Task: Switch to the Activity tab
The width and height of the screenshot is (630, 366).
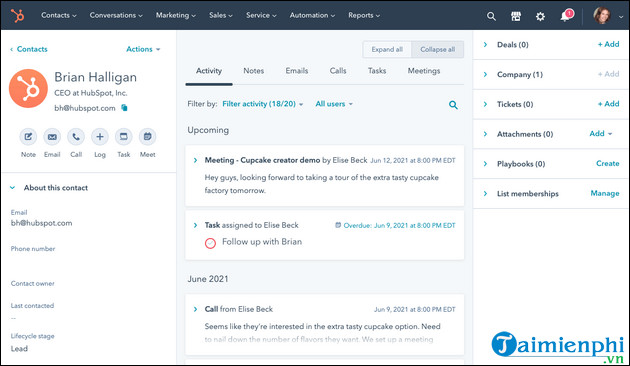Action: (209, 71)
